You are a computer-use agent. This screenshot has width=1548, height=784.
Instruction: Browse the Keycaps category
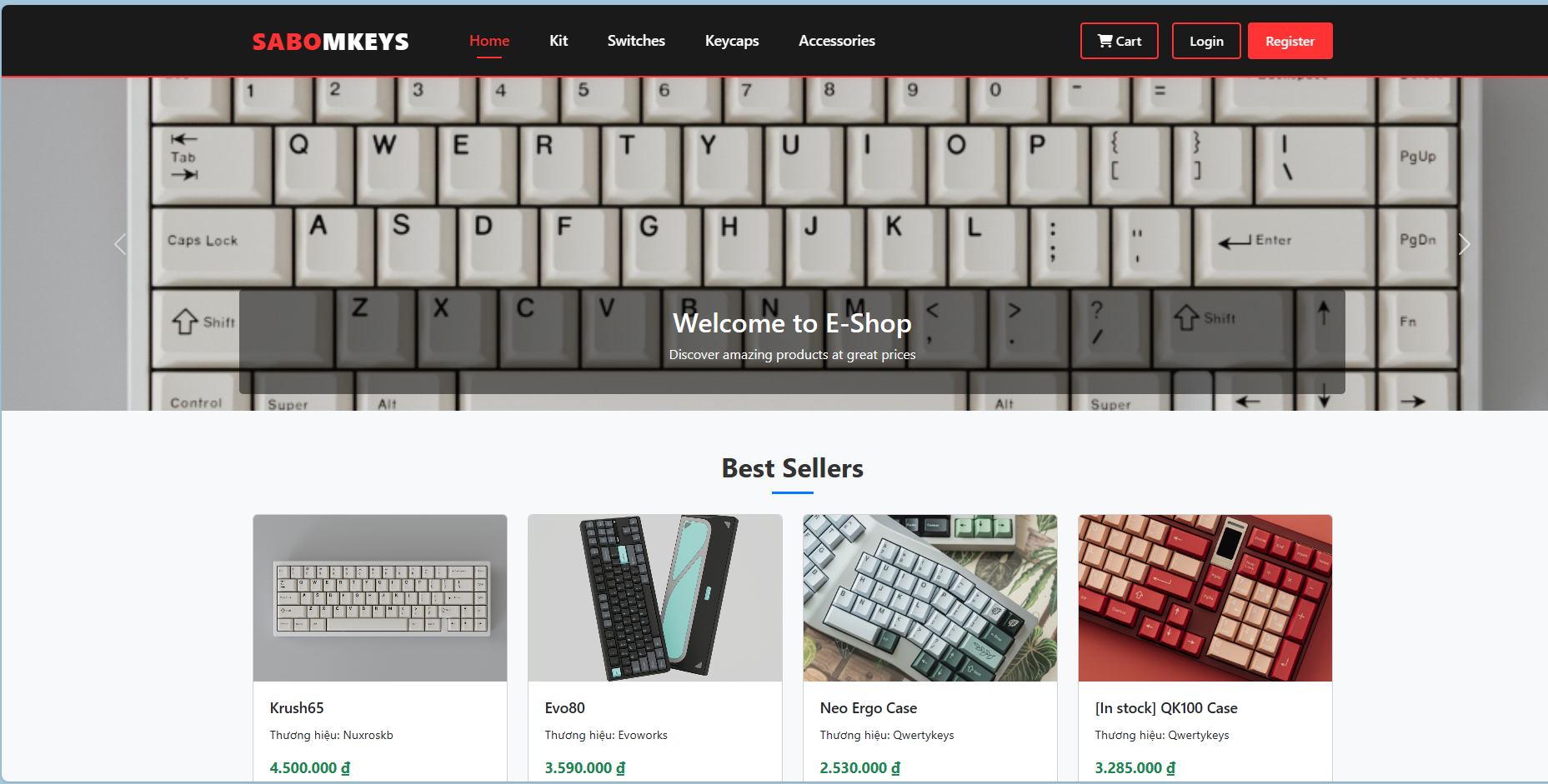click(732, 41)
